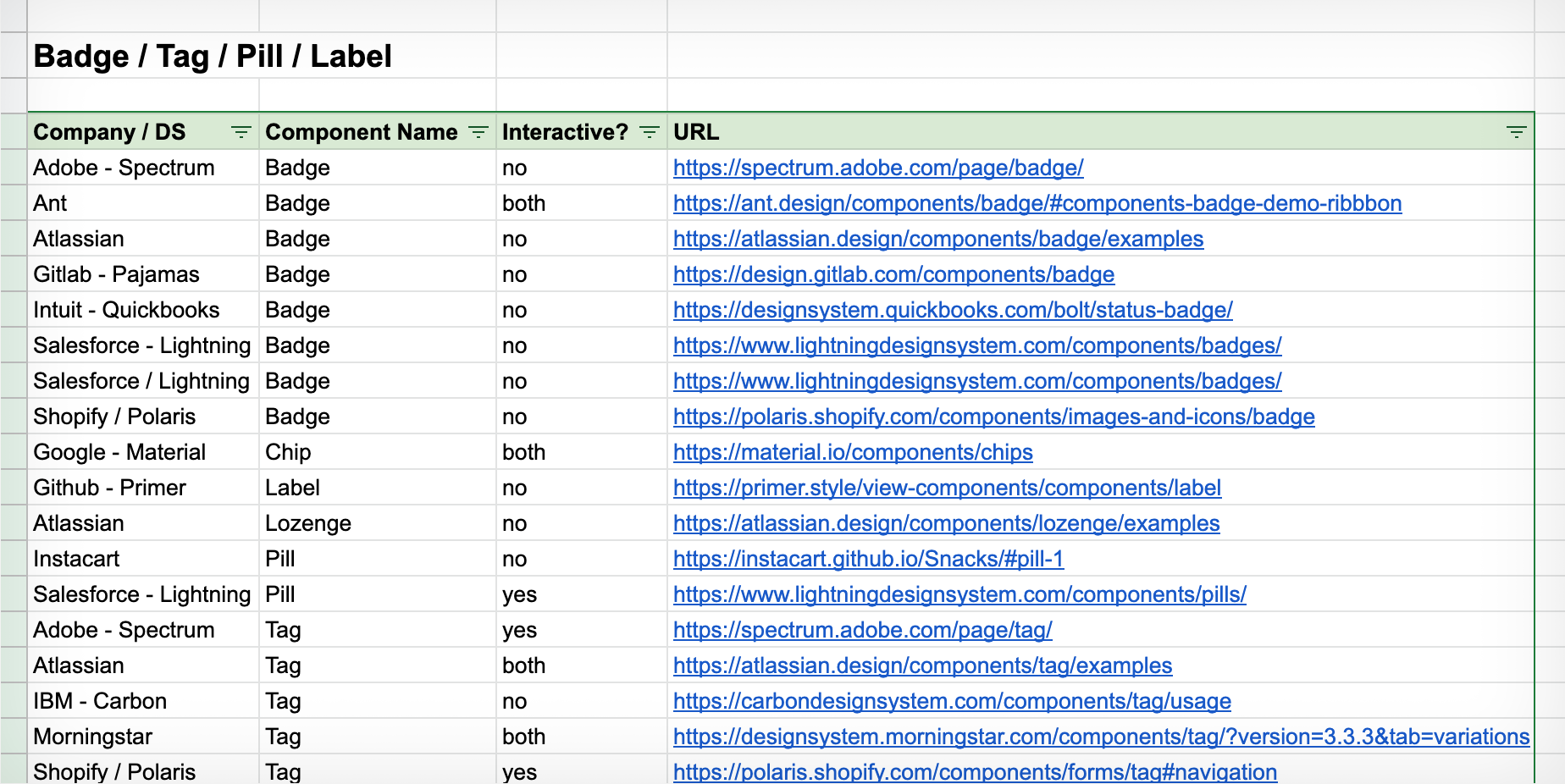
Task: Select the Lozenge component name cell
Action: (378, 523)
